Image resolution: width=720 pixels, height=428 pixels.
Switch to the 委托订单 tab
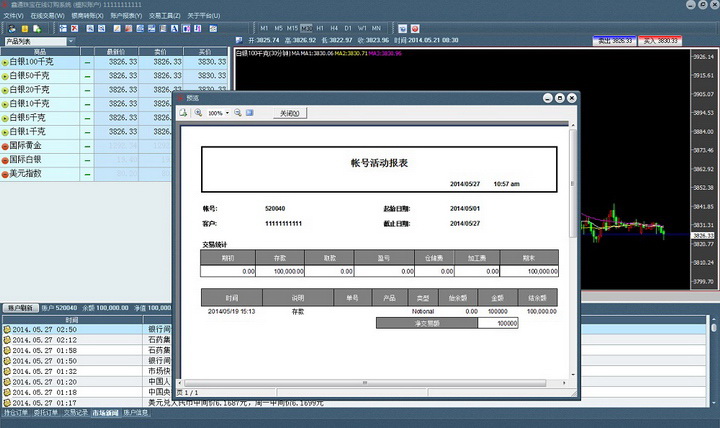(x=45, y=413)
